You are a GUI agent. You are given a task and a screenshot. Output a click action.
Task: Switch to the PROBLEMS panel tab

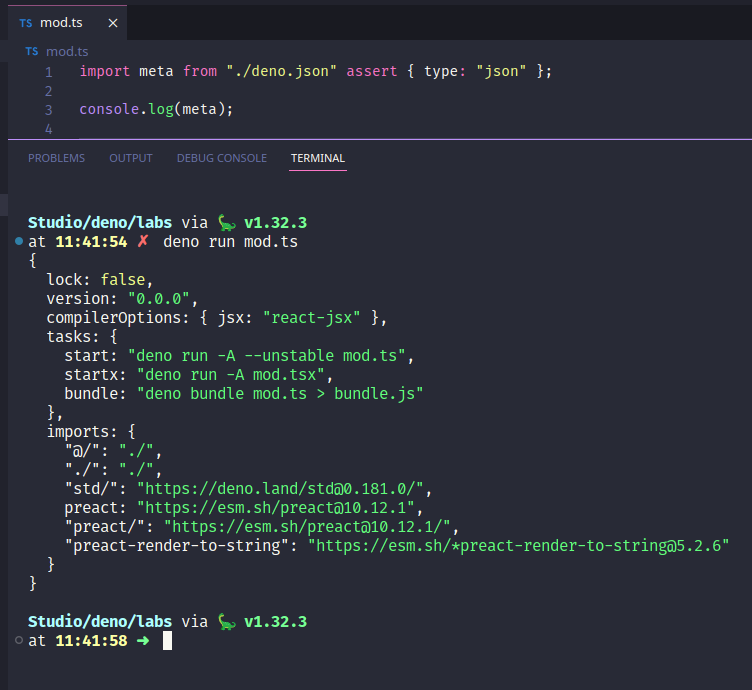click(x=56, y=158)
